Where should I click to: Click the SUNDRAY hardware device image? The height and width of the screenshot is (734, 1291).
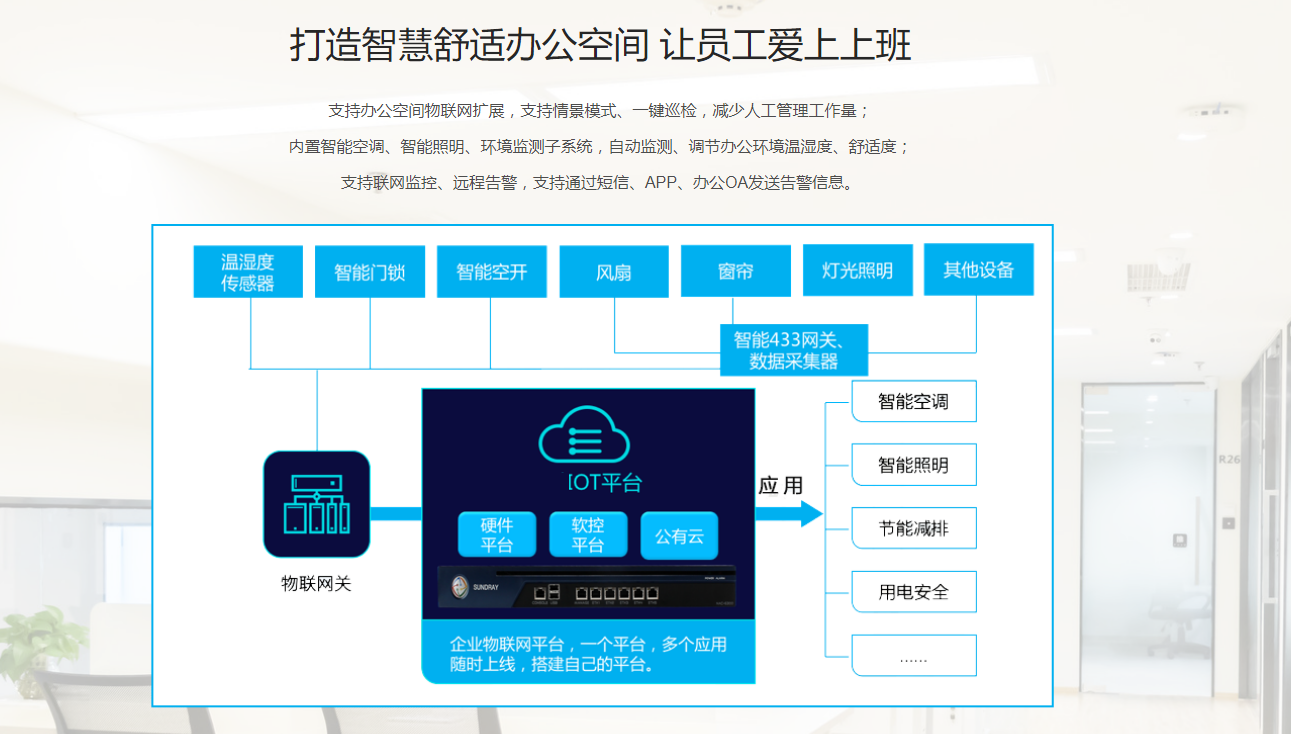(x=588, y=588)
